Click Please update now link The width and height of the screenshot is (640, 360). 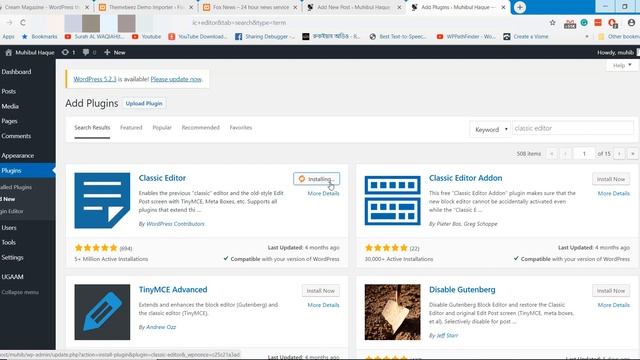click(176, 79)
